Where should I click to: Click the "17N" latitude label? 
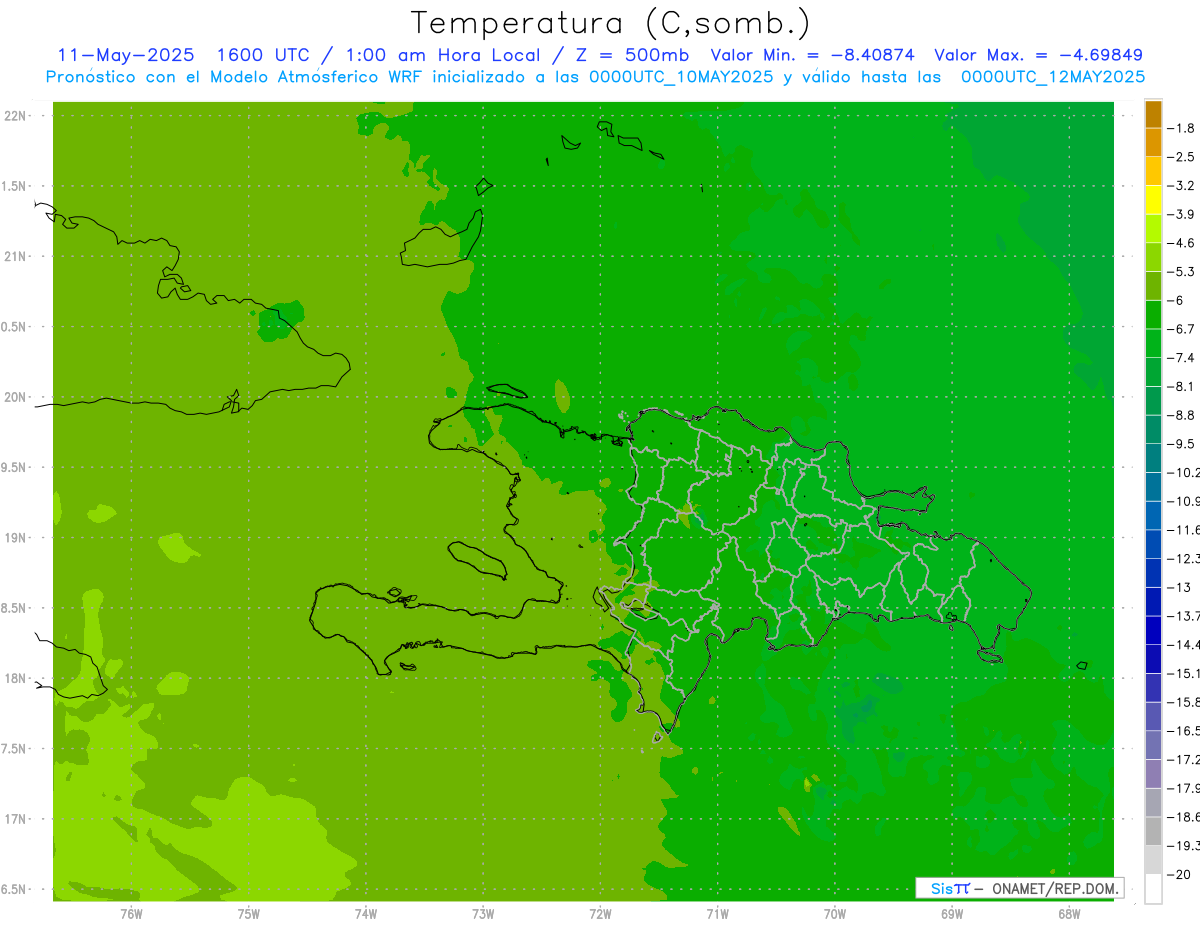tap(15, 819)
